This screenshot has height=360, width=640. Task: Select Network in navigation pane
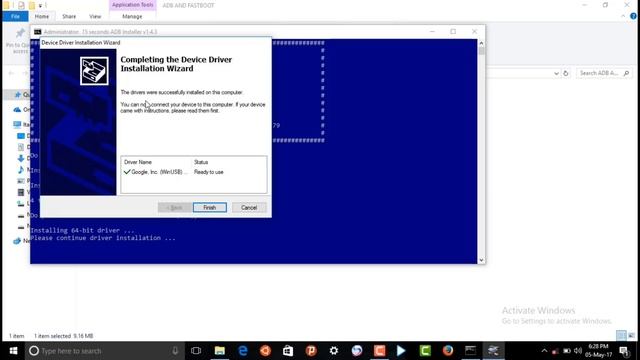pyautogui.click(x=21, y=241)
